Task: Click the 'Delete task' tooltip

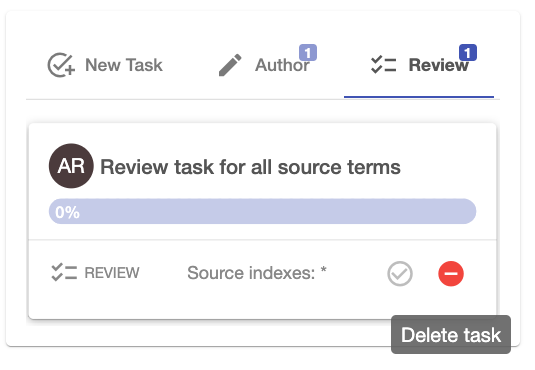Action: tap(451, 335)
